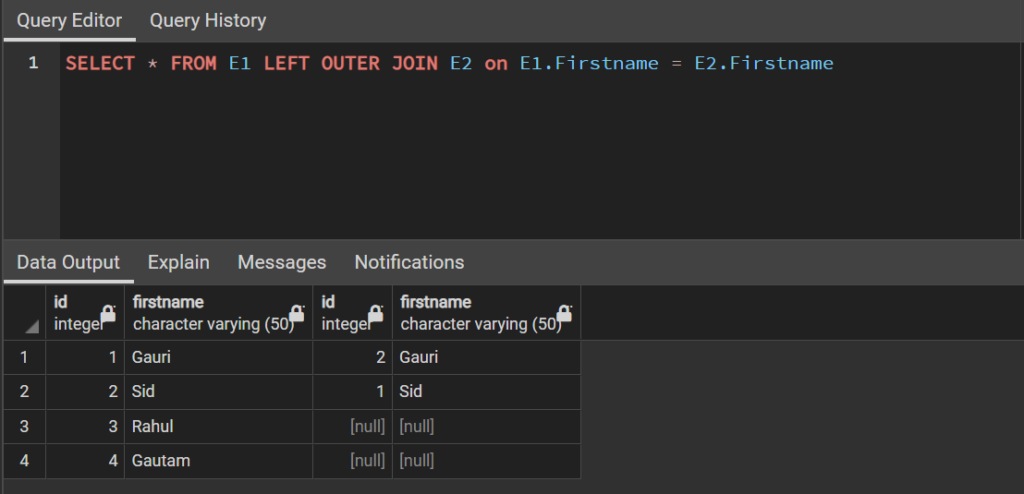
Task: Click lock icon on second id column
Action: [x=376, y=314]
